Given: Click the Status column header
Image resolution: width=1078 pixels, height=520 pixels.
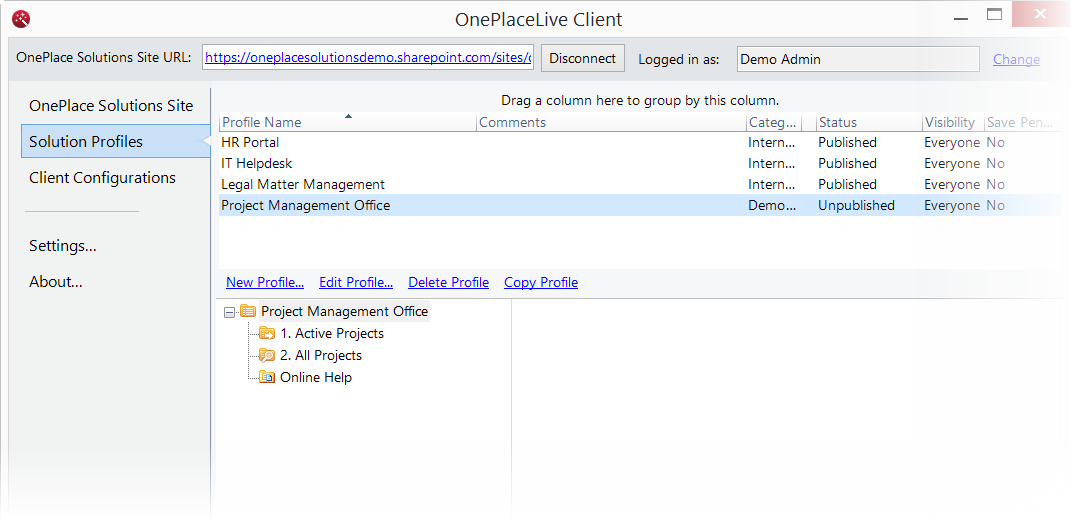Looking at the screenshot, I should pyautogui.click(x=869, y=122).
